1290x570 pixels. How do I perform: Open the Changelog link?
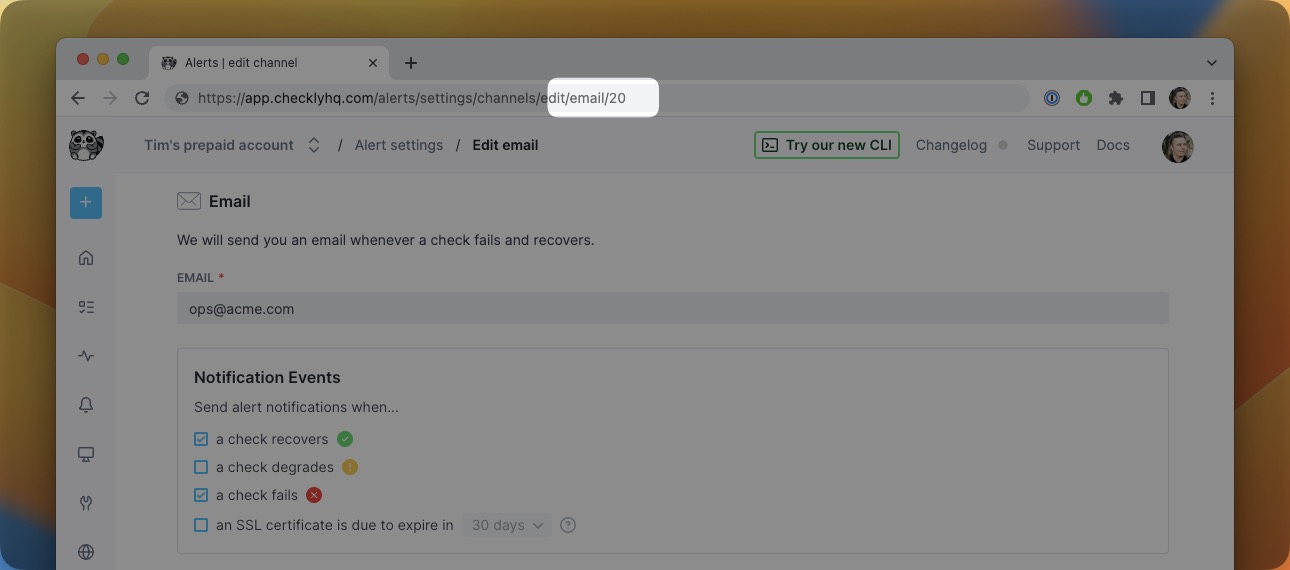point(951,145)
